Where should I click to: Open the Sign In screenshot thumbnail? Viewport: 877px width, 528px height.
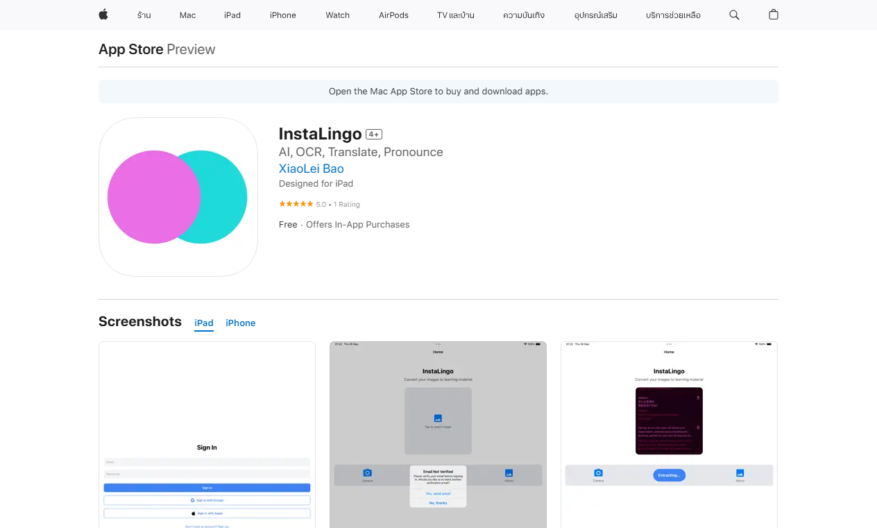pyautogui.click(x=207, y=435)
